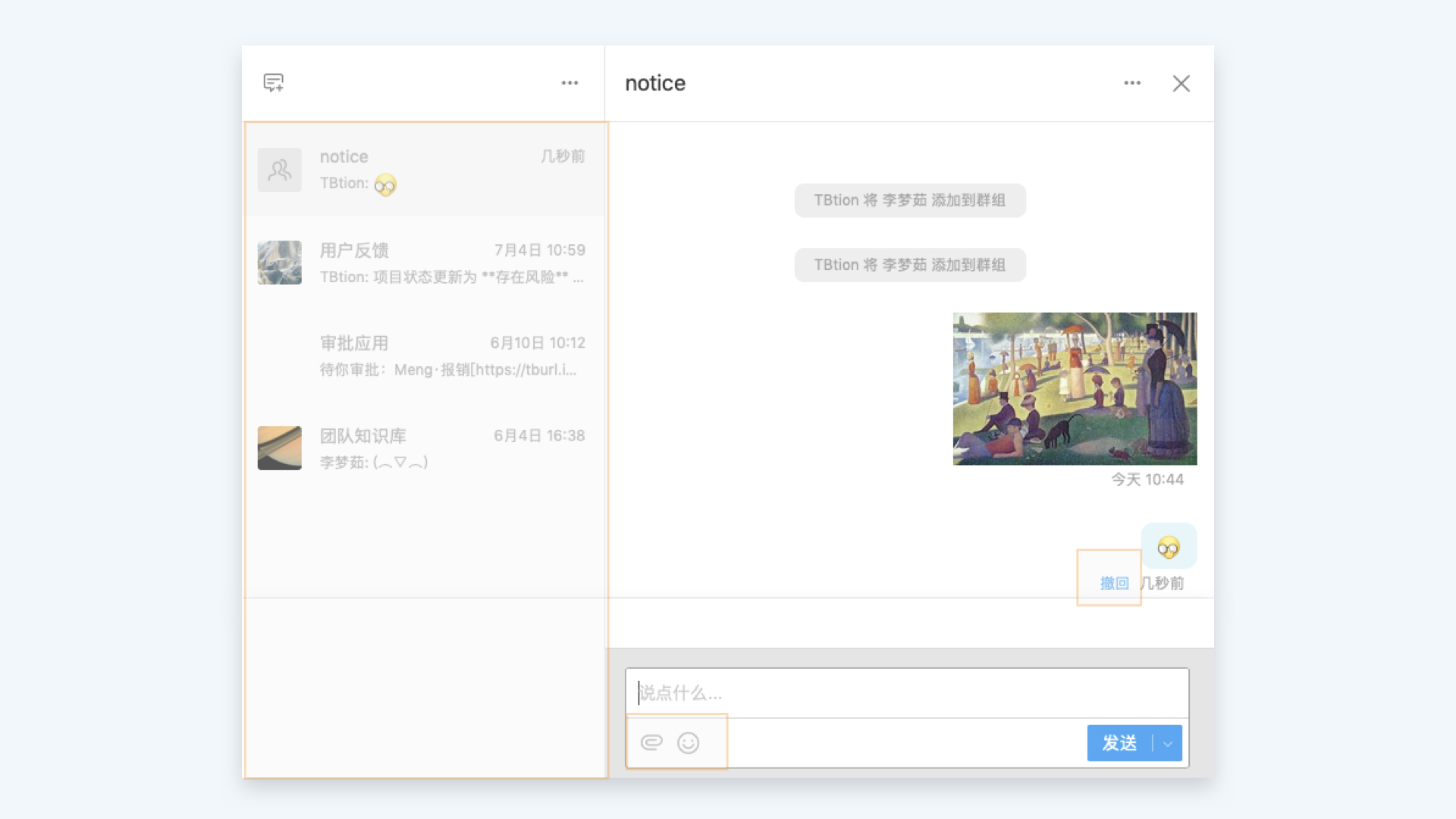Screen dimensions: 1456x819
Task: Click the 今天 10:44 timestamp
Action: click(x=1147, y=479)
